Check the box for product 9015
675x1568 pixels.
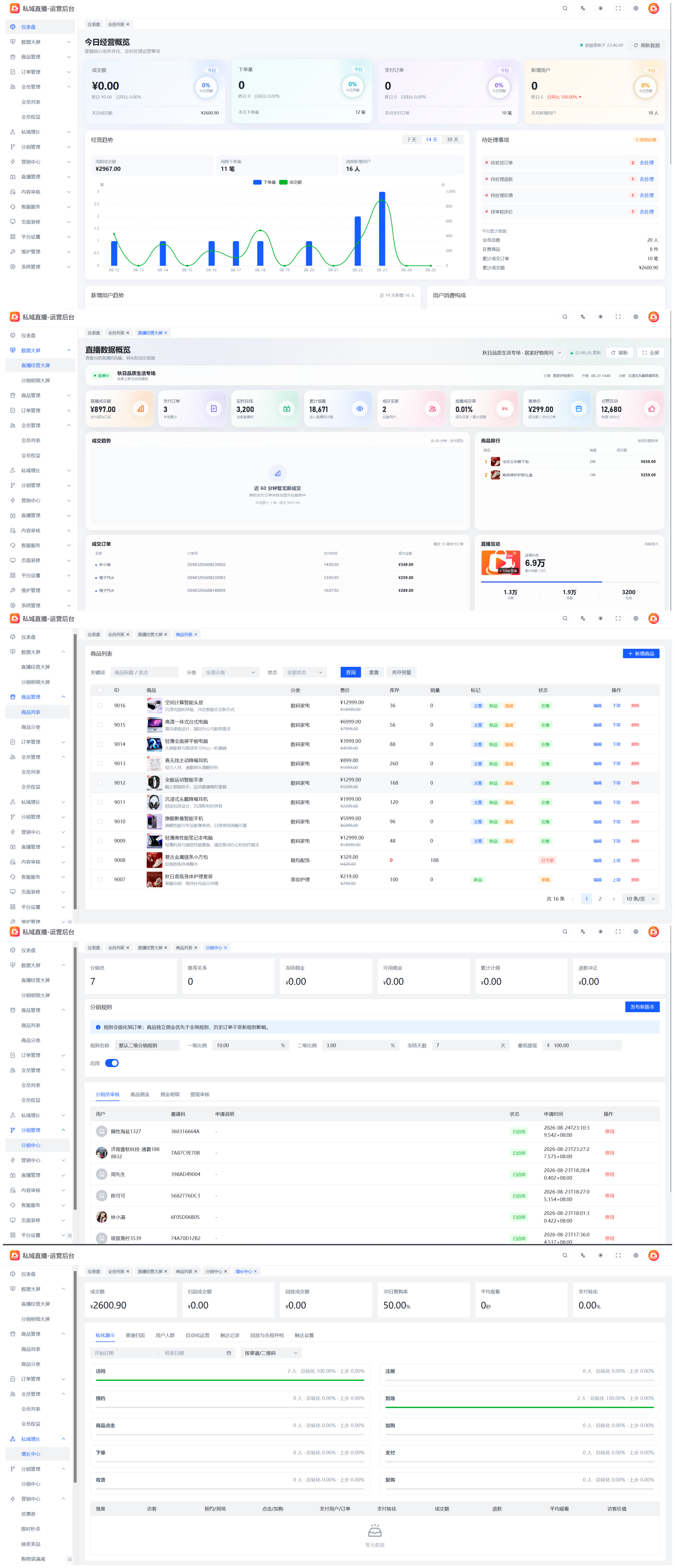coord(100,725)
